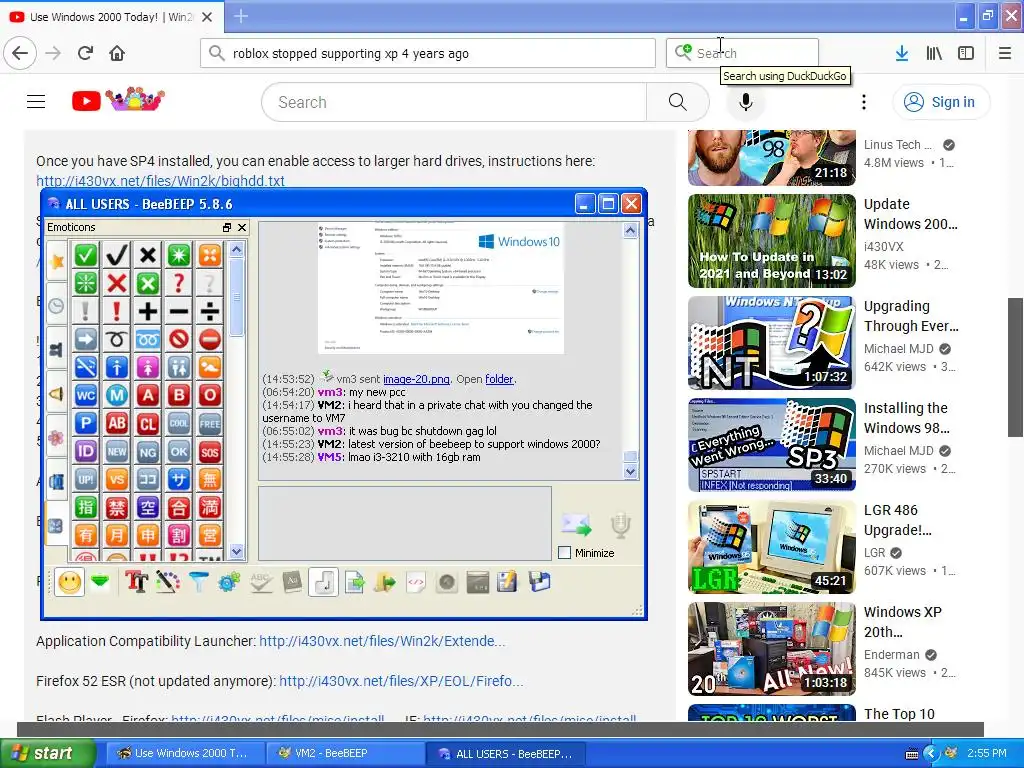Screen dimensions: 1024x768
Task: Open the blue gear chat settings icon
Action: coord(229,581)
